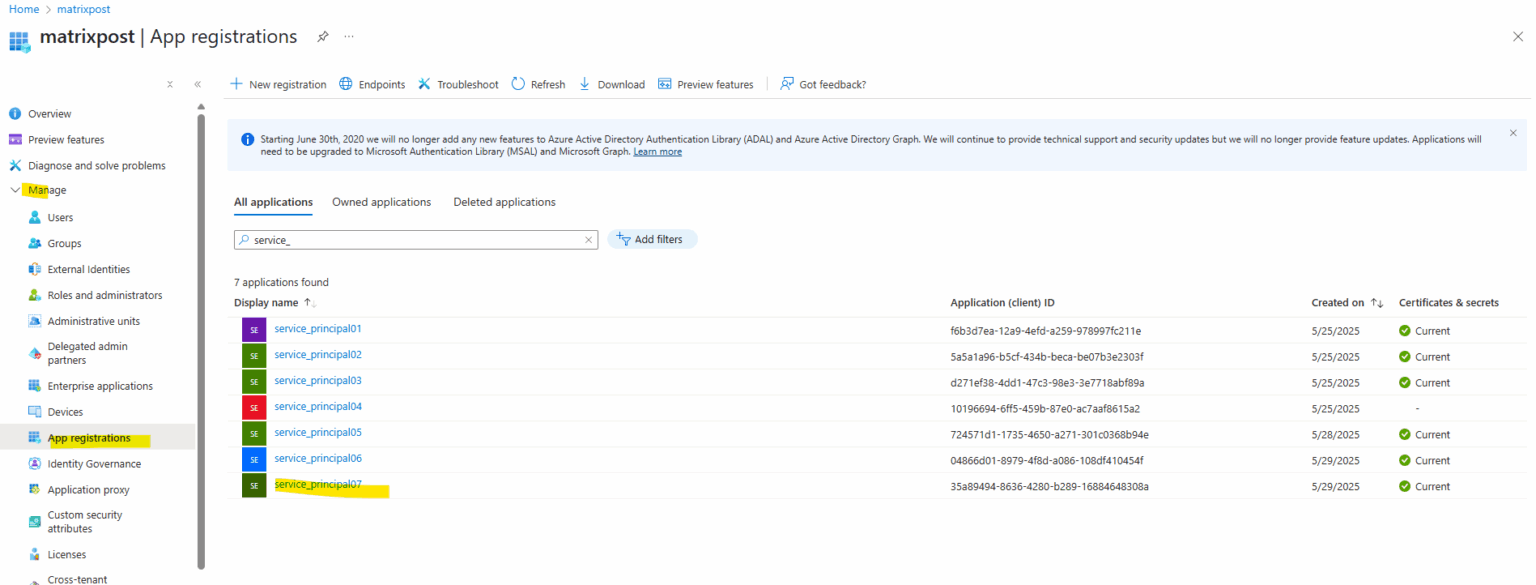Send feedback via Got feedback
1536x585 pixels.
tap(822, 84)
